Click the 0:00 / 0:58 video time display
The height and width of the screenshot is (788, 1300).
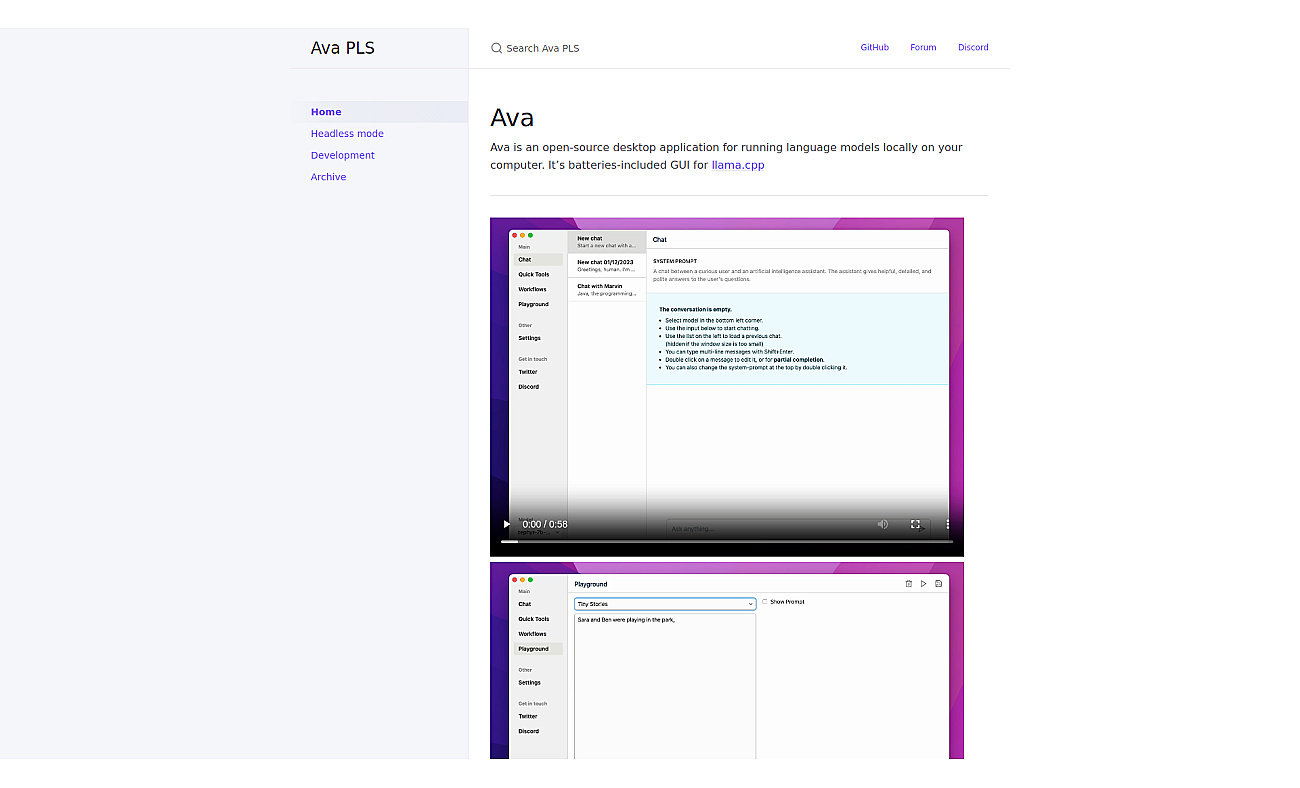tap(545, 524)
